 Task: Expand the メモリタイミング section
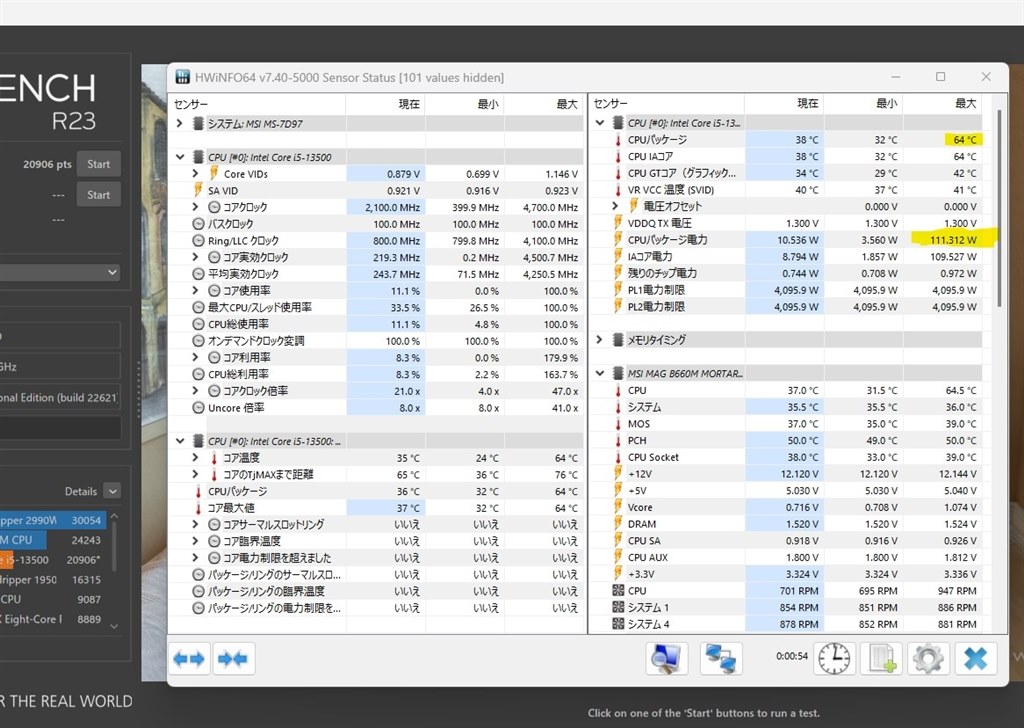(x=600, y=340)
